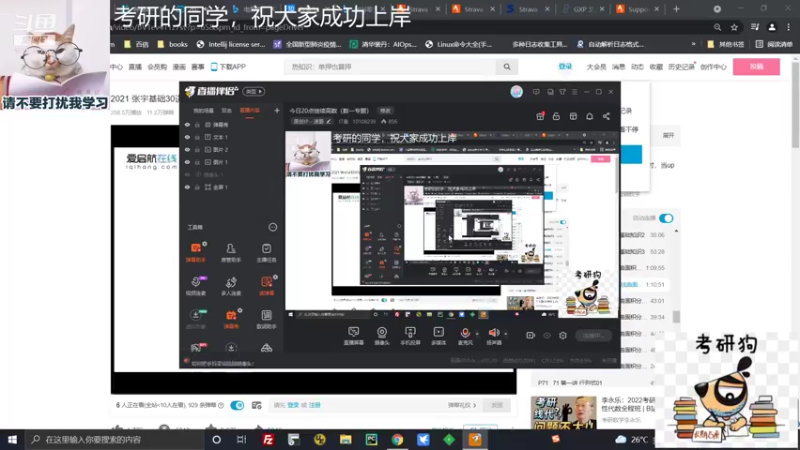The width and height of the screenshot is (800, 450).
Task: Add 摄像头 camera source
Action: click(382, 336)
